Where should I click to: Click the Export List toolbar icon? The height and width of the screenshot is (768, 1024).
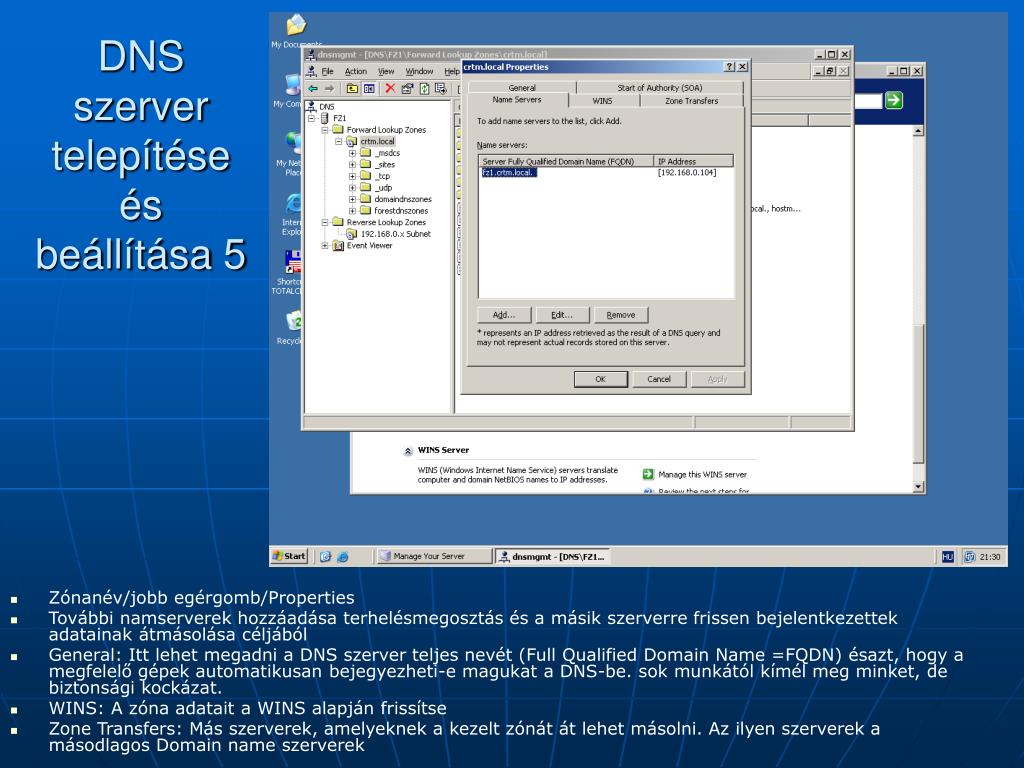441,88
